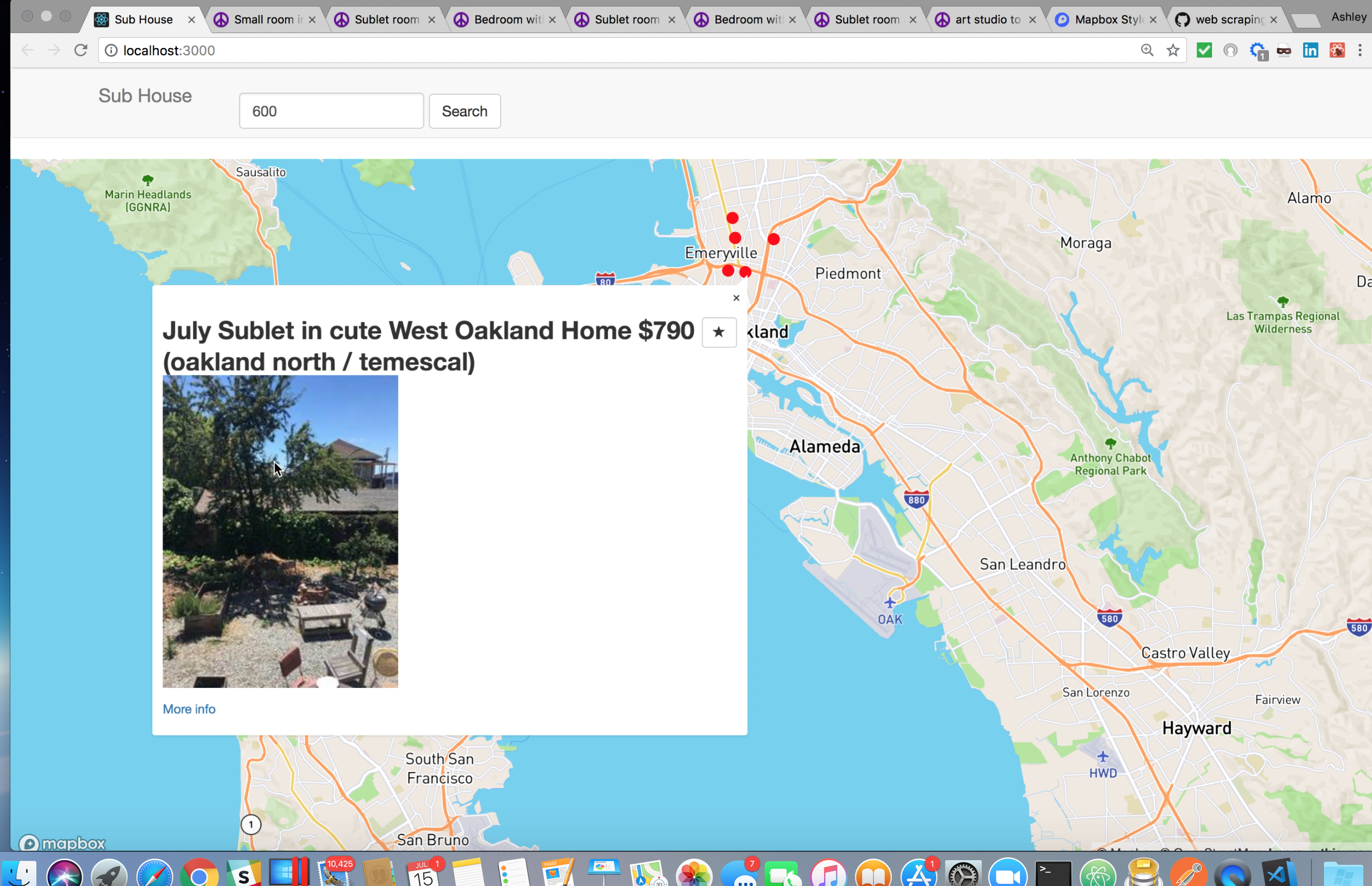Close the art studio tab
The width and height of the screenshot is (1372, 886).
click(x=1032, y=20)
